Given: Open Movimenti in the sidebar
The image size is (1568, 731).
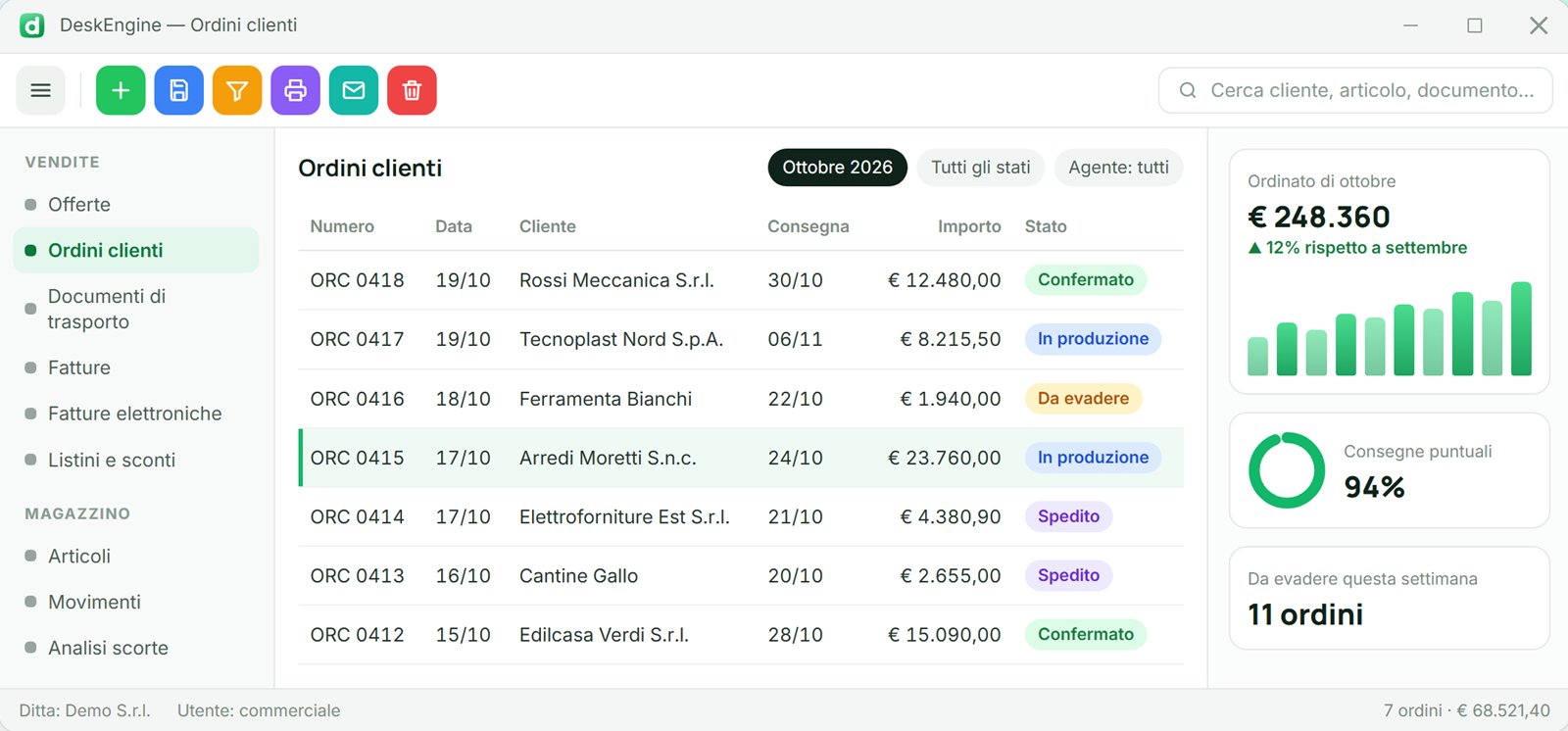Looking at the screenshot, I should pyautogui.click(x=136, y=602).
